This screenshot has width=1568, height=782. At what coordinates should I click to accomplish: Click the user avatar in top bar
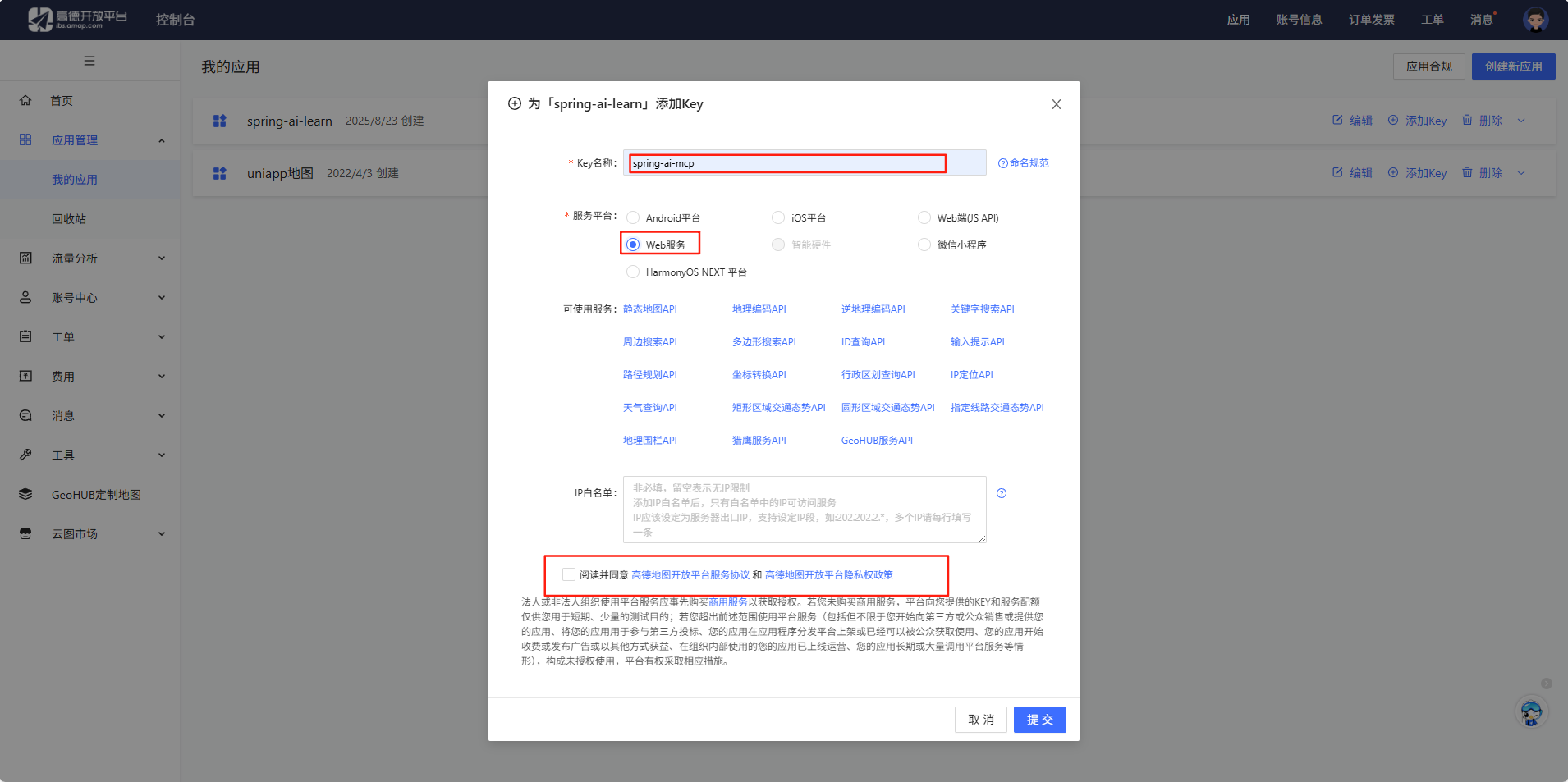1535,19
